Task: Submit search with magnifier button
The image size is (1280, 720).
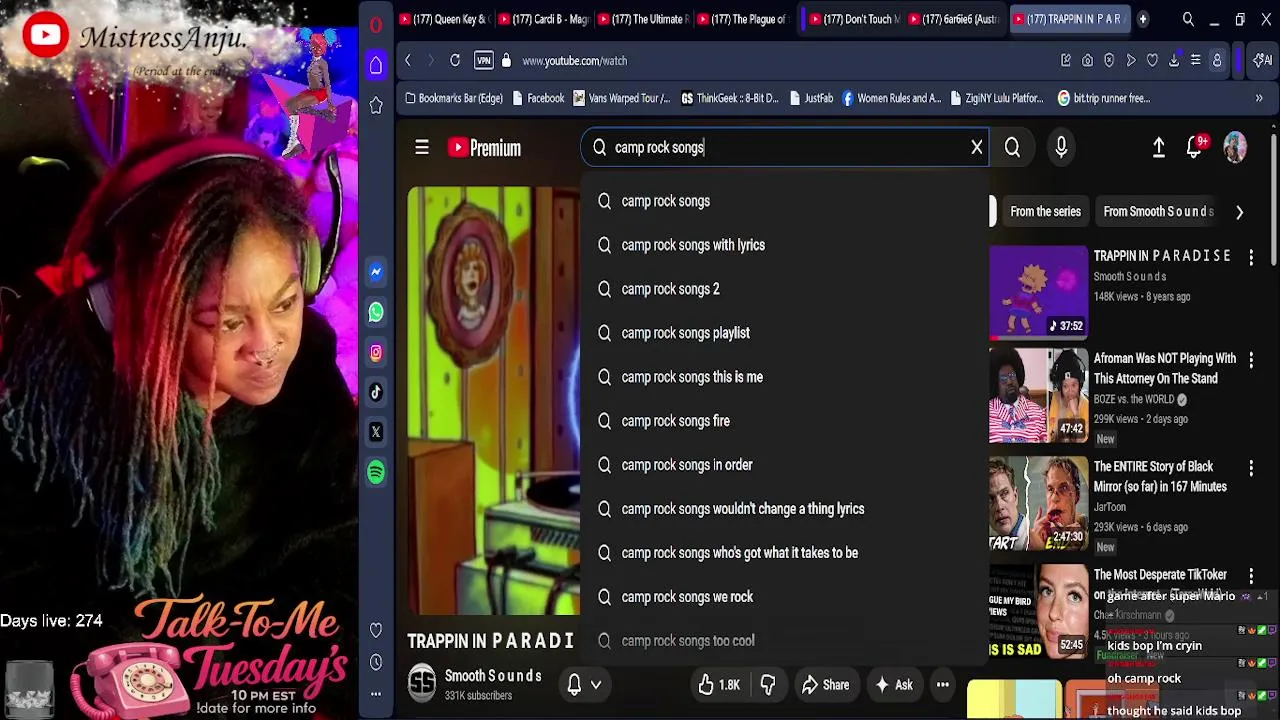Action: click(1012, 148)
